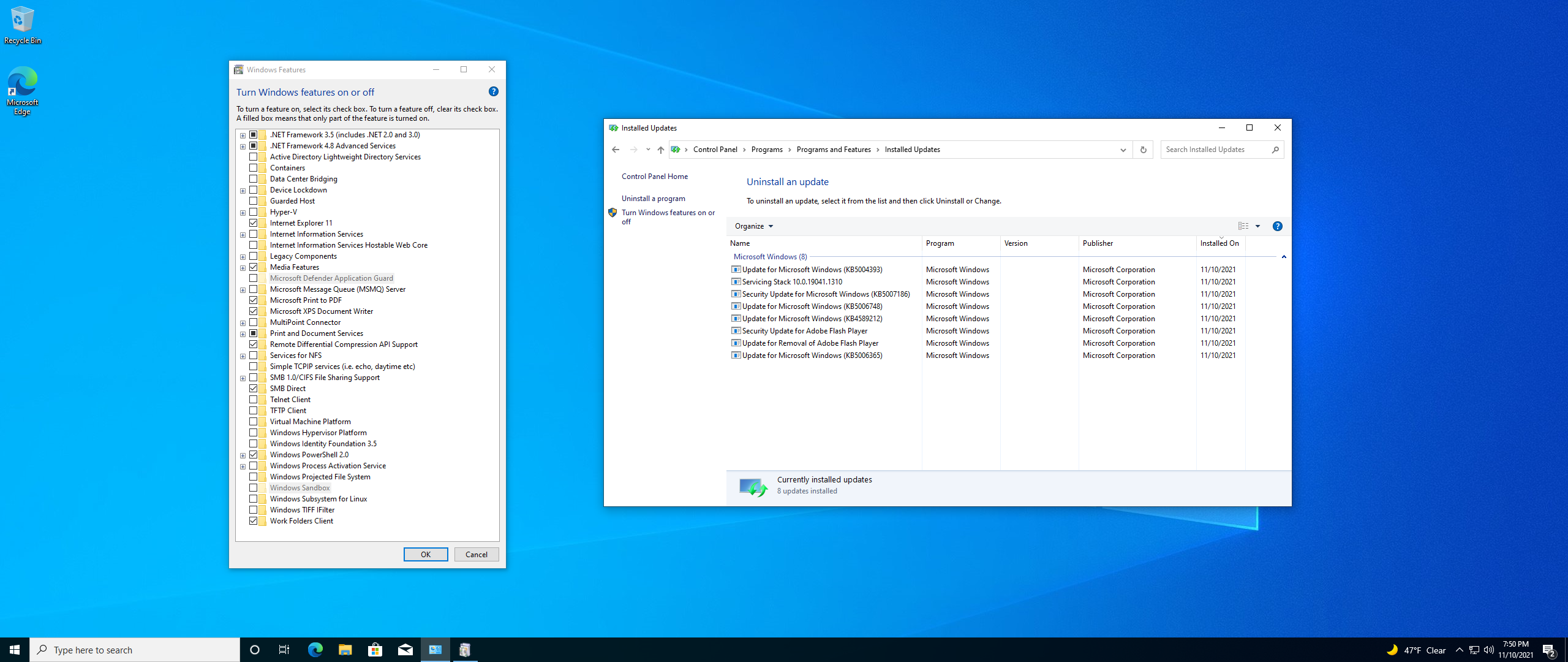
Task: Open the notification center icon
Action: click(1549, 650)
